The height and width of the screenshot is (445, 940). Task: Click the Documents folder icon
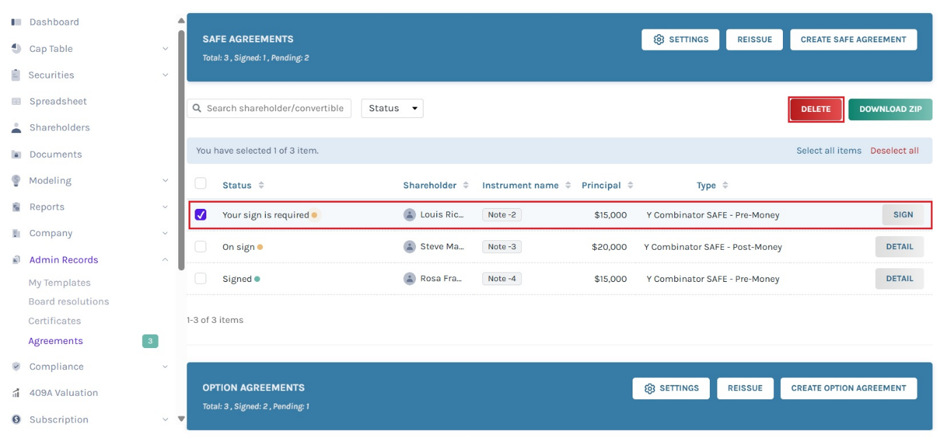(x=16, y=154)
